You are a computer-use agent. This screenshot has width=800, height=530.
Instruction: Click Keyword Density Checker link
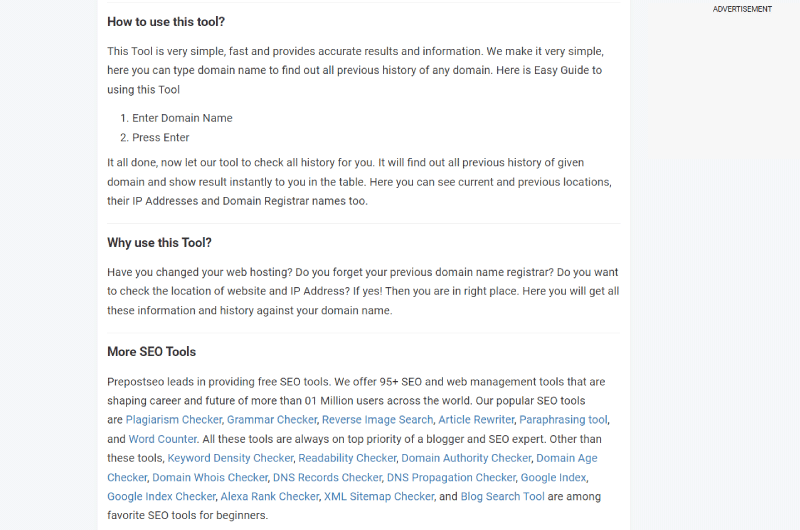(x=231, y=458)
